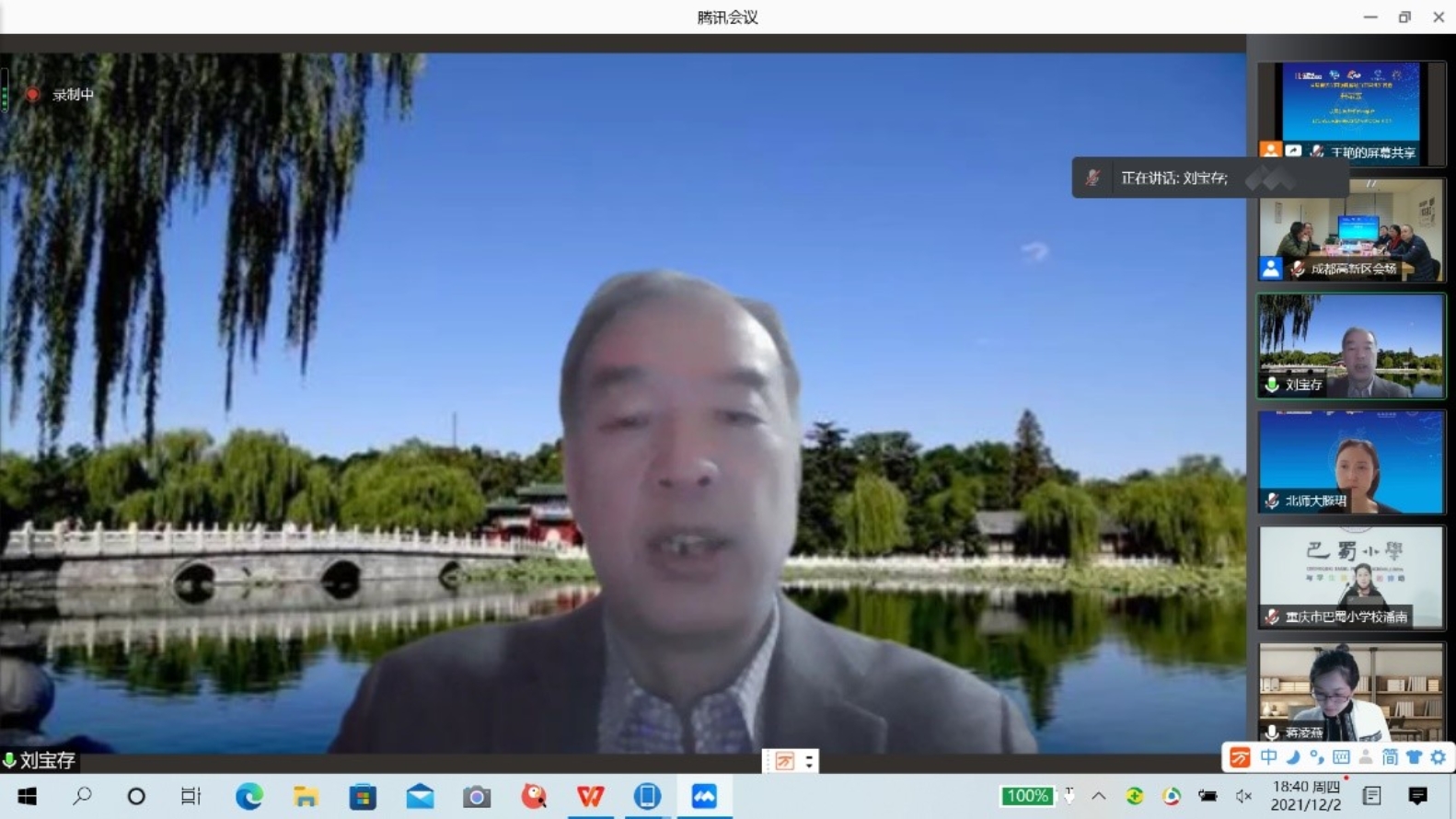1456x819 pixels.
Task: Open Microsoft Store from the taskbar
Action: [x=363, y=796]
